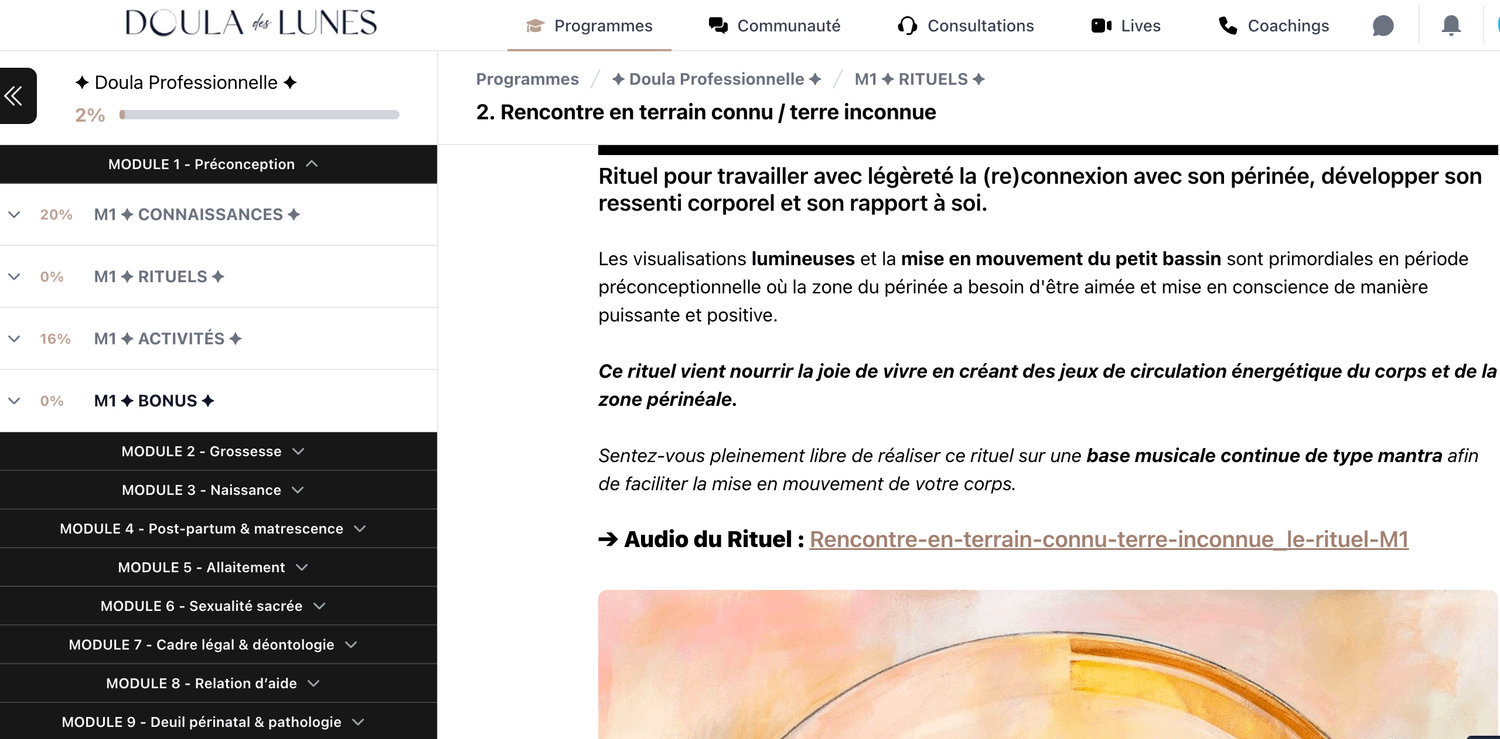Click the course progress bar
1500x739 pixels.
tap(259, 115)
